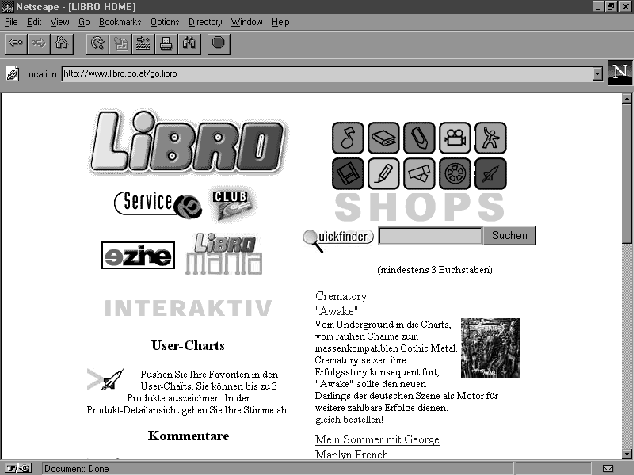Open the Bookmarks menu

pos(120,22)
